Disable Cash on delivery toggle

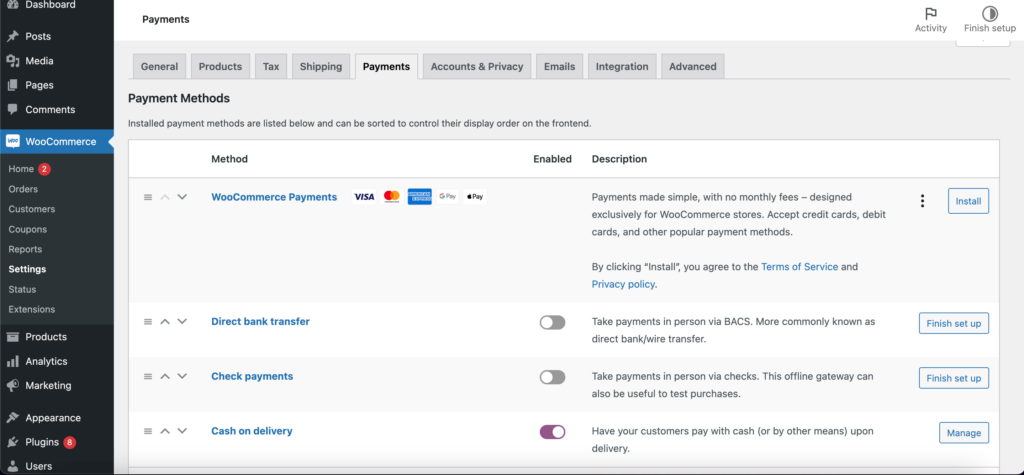pos(552,432)
